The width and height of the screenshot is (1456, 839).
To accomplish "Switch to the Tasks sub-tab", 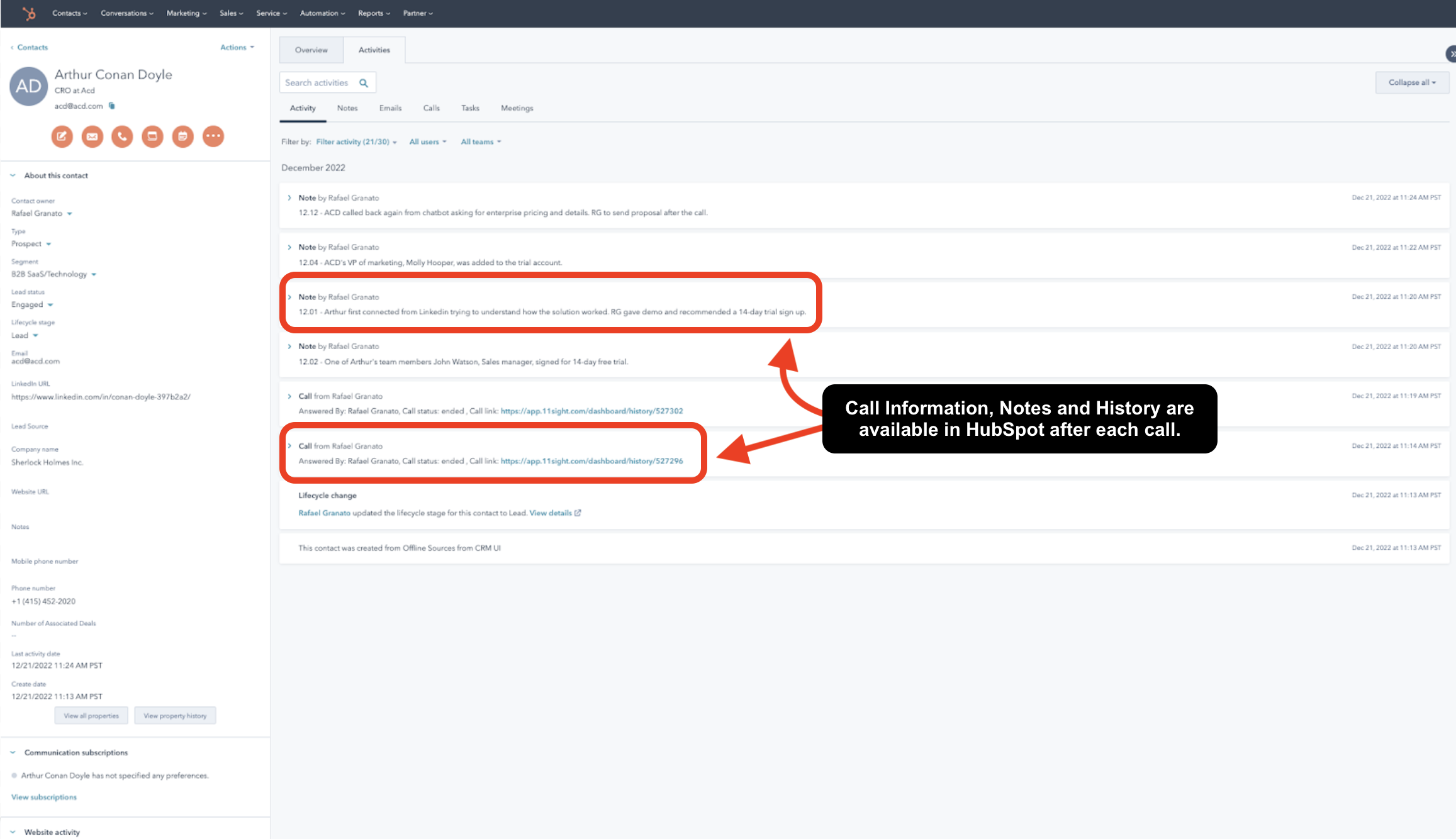I will point(470,108).
